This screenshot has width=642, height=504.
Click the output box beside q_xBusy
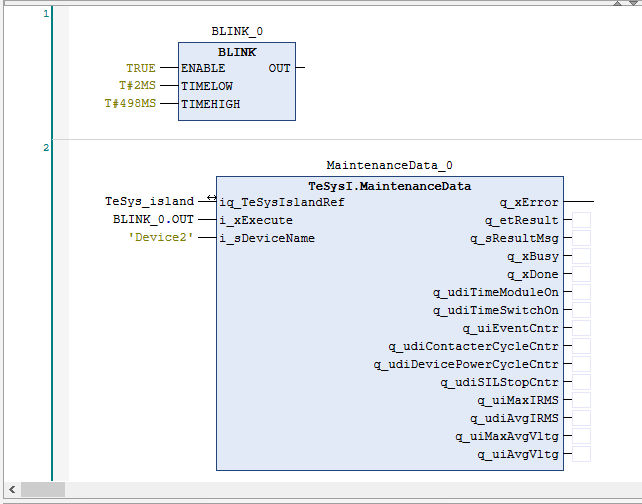click(581, 256)
